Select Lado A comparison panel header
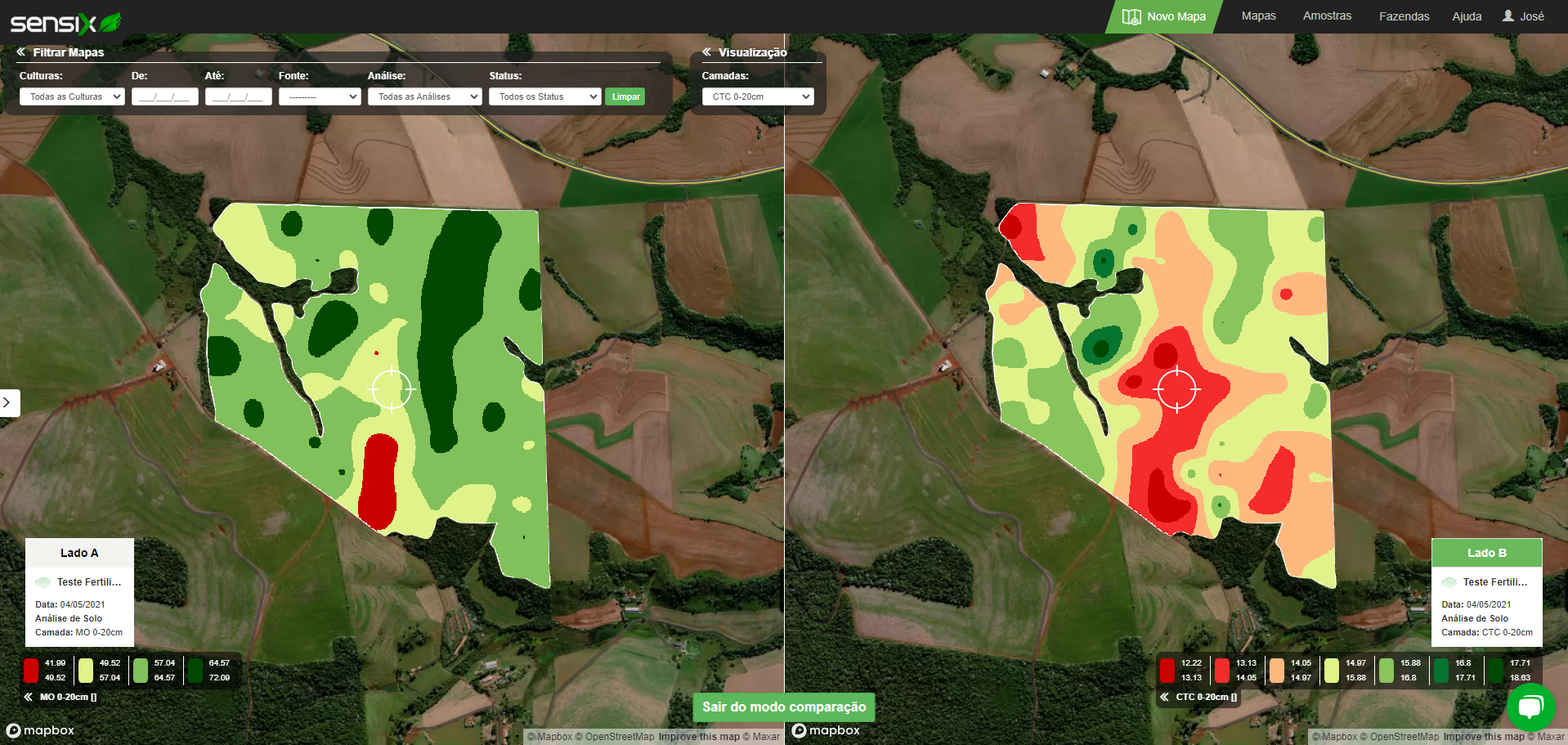Image resolution: width=1568 pixels, height=745 pixels. tap(79, 553)
